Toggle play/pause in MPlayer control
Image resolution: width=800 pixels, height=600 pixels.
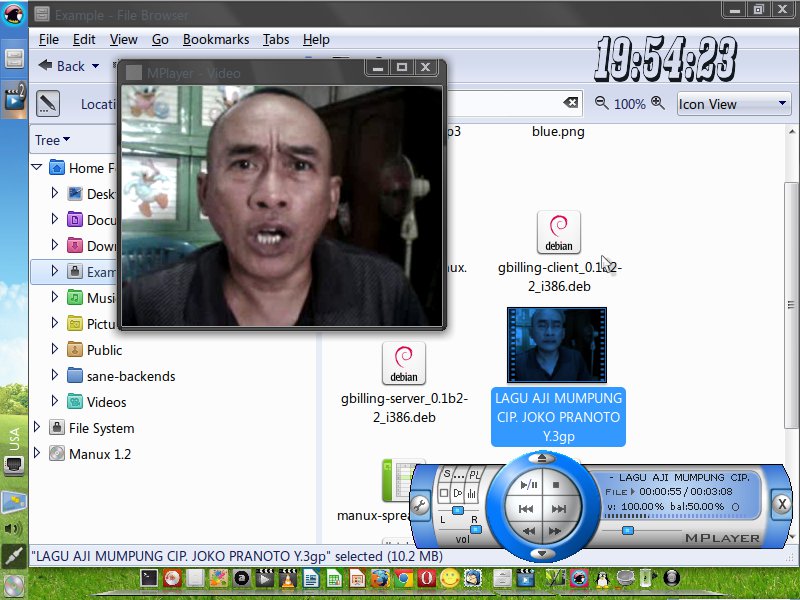tap(529, 485)
